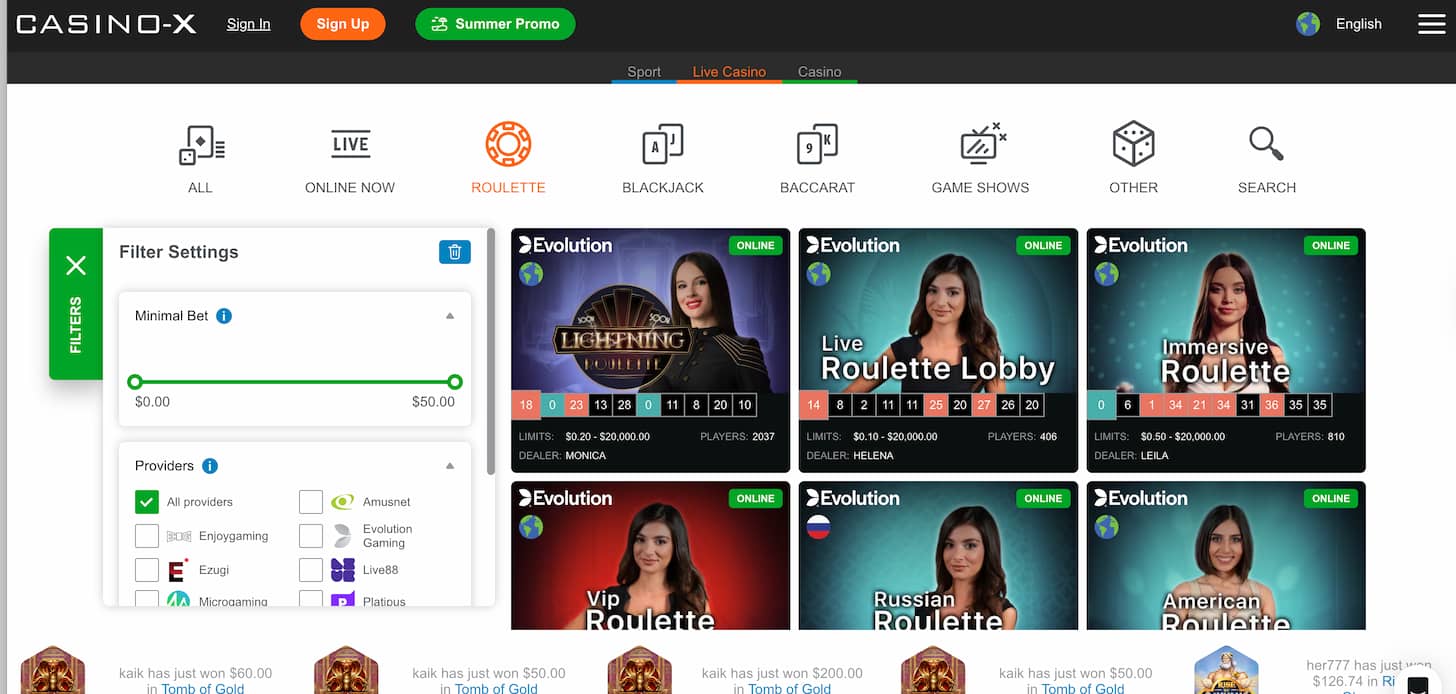
Task: Open the ALL games category icon
Action: click(x=201, y=145)
